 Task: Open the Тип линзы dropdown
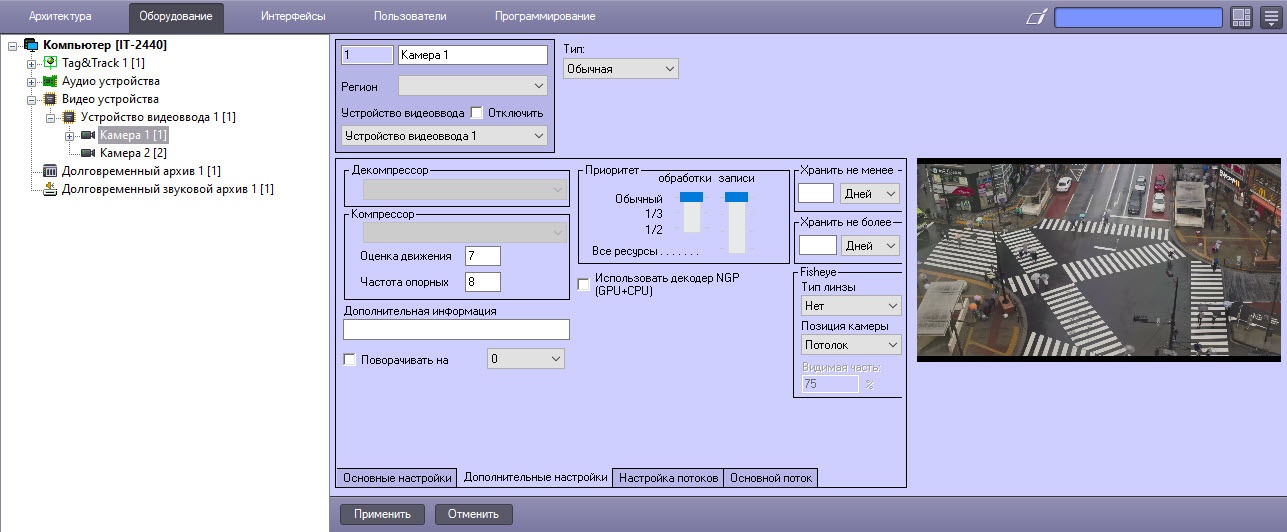(851, 306)
